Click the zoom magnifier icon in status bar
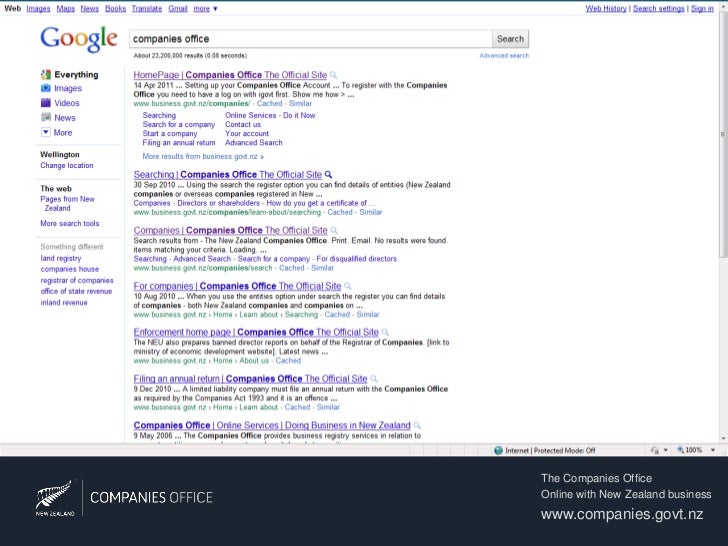728x546 pixels. point(680,450)
